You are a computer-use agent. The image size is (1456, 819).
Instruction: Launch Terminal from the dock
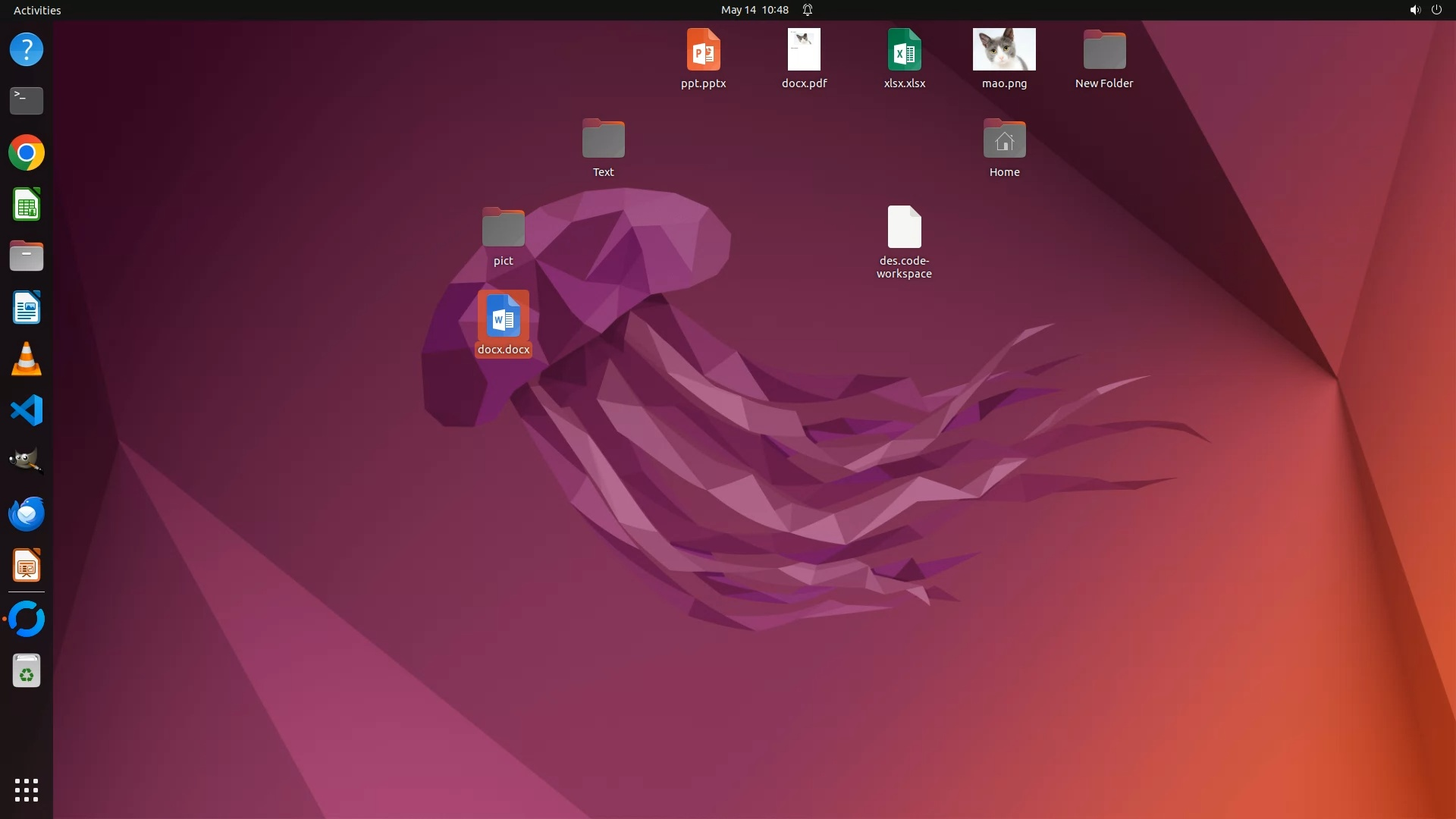pyautogui.click(x=27, y=101)
